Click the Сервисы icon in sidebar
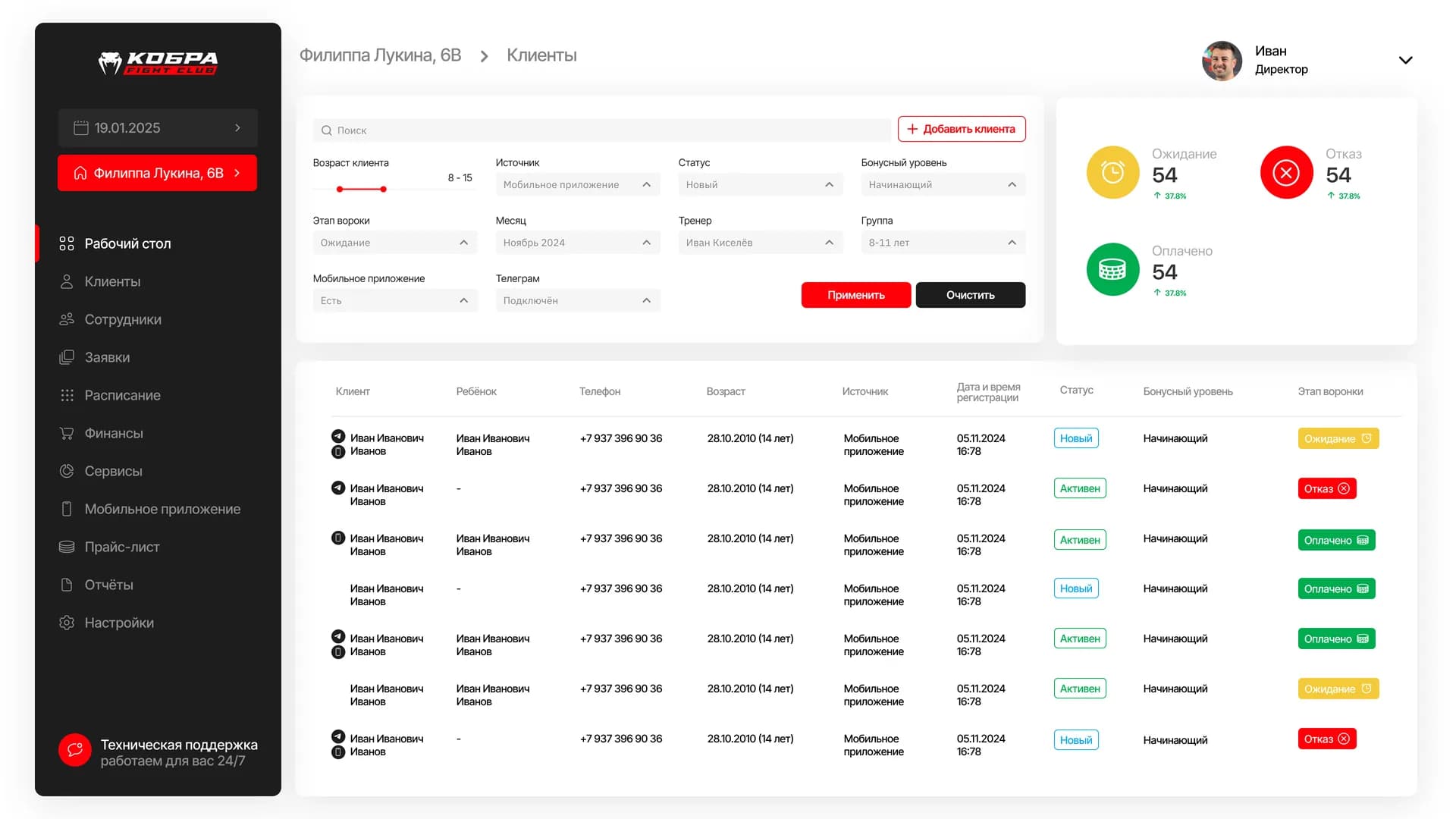 (x=67, y=471)
